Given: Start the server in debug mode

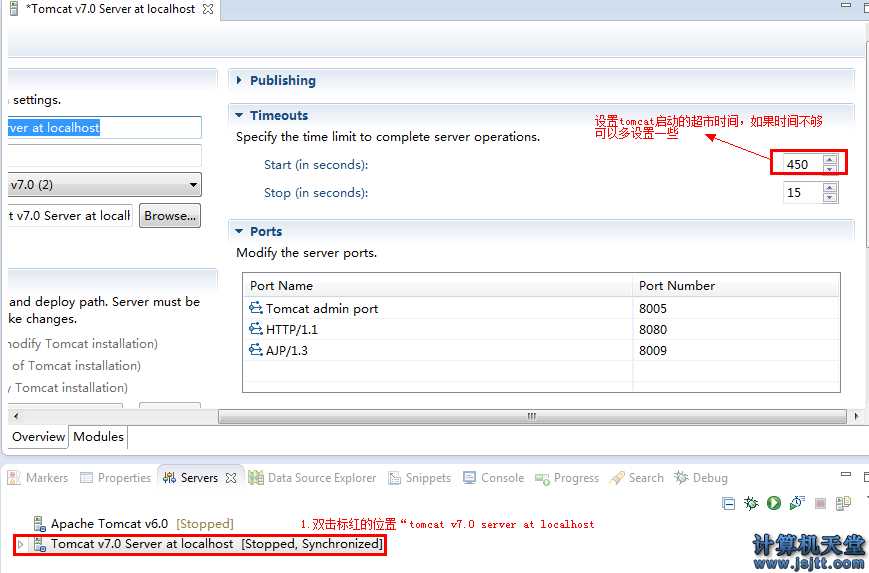Looking at the screenshot, I should point(751,503).
